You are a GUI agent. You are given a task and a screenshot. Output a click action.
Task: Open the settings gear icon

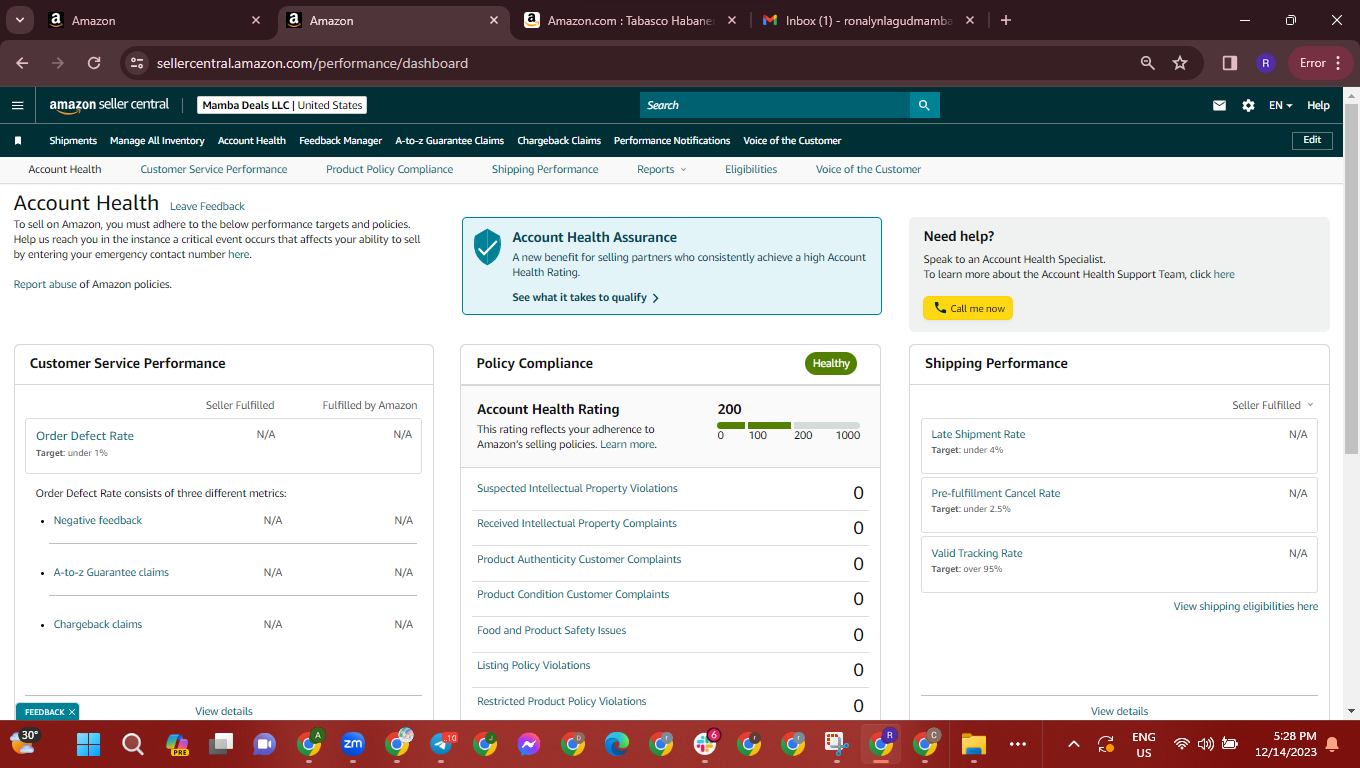point(1248,105)
